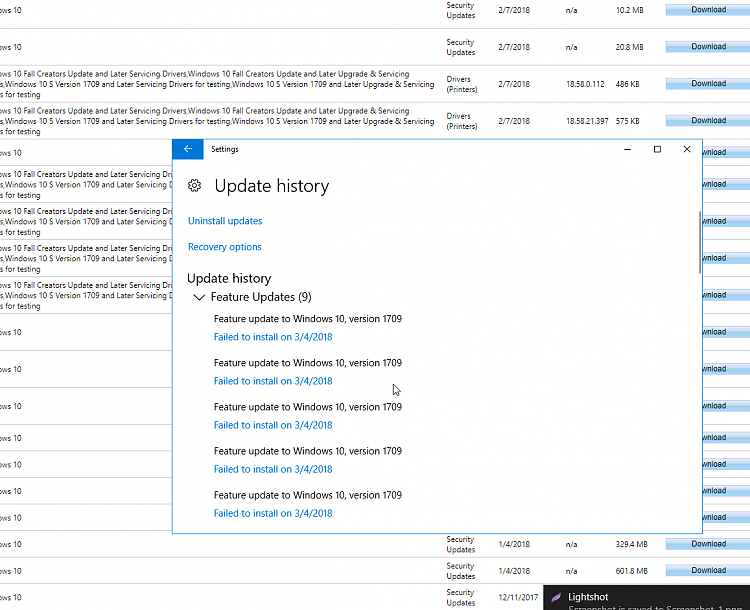Open the fifth Failed to install on 3/4/2018 link
Image resolution: width=750 pixels, height=610 pixels.
[x=273, y=513]
